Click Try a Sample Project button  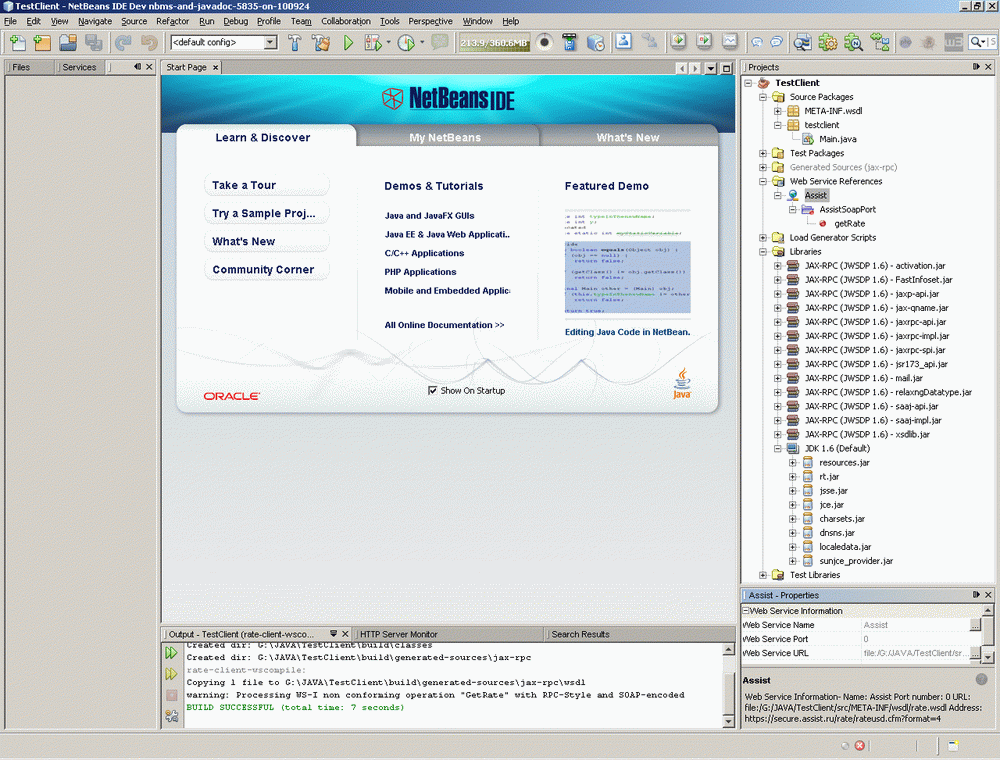pos(267,214)
